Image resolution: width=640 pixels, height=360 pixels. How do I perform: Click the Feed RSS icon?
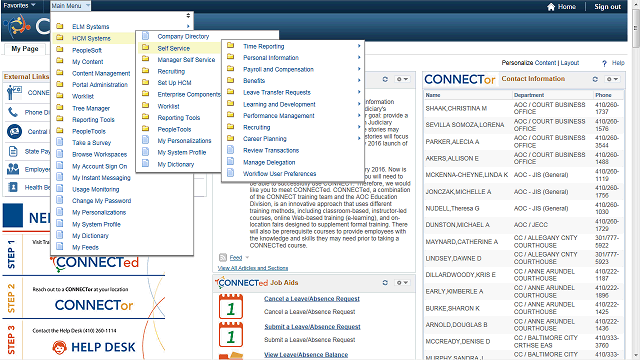(222, 258)
